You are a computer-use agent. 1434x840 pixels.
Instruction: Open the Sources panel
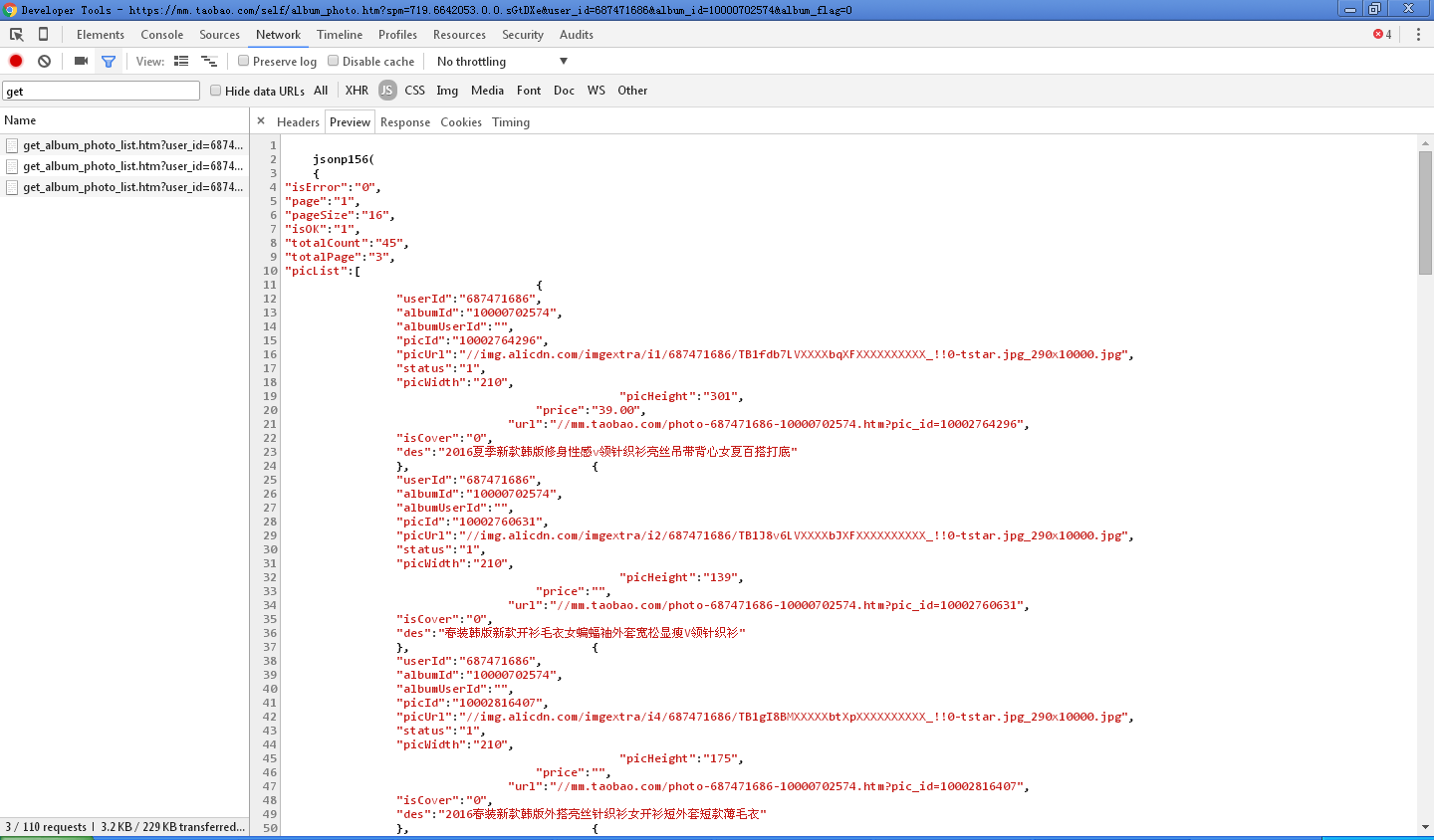pos(219,34)
